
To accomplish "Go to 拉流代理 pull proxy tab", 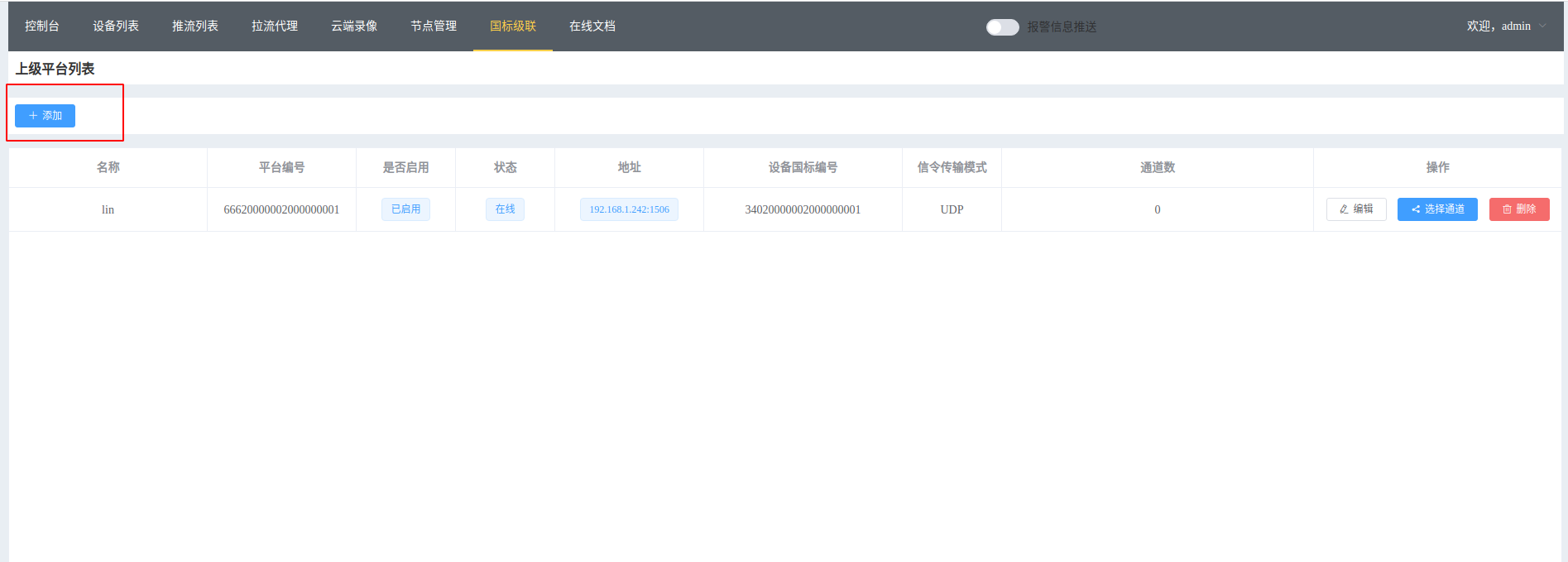I will click(275, 26).
